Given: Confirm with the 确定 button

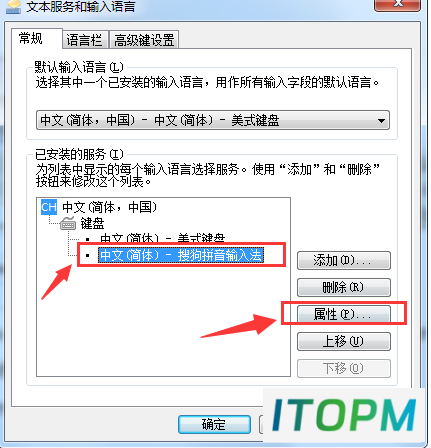Looking at the screenshot, I should pos(214,424).
